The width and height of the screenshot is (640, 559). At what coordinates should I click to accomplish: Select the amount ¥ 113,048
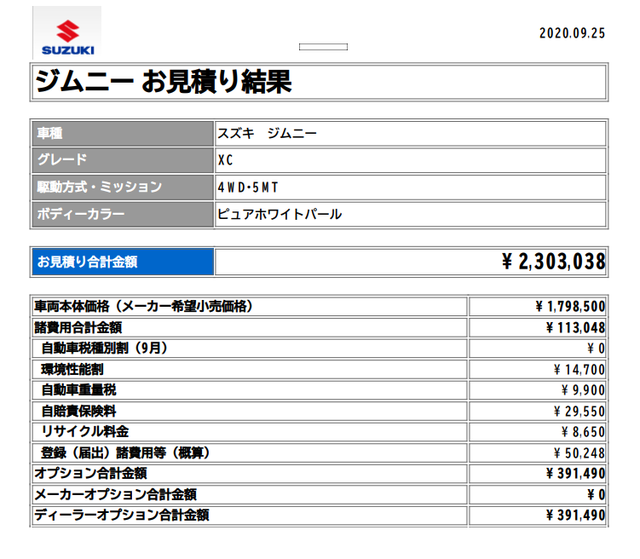coord(576,328)
